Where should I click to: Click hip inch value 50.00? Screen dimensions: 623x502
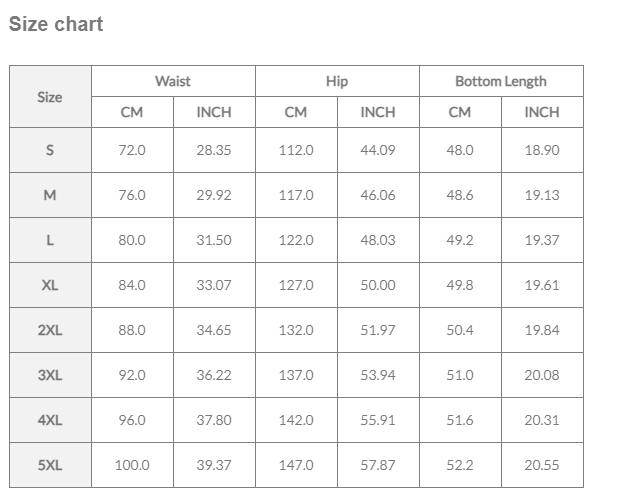pyautogui.click(x=378, y=285)
